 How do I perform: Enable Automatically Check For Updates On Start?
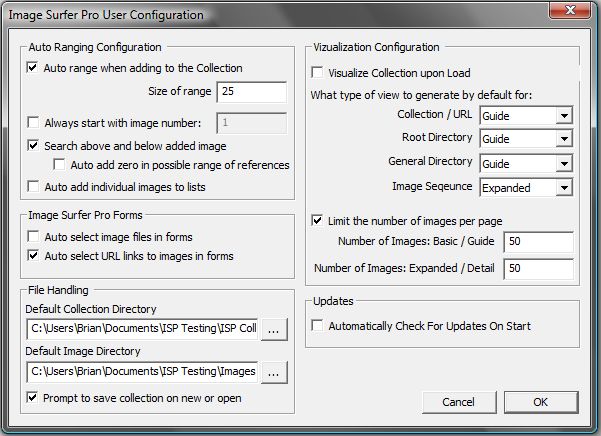(317, 326)
